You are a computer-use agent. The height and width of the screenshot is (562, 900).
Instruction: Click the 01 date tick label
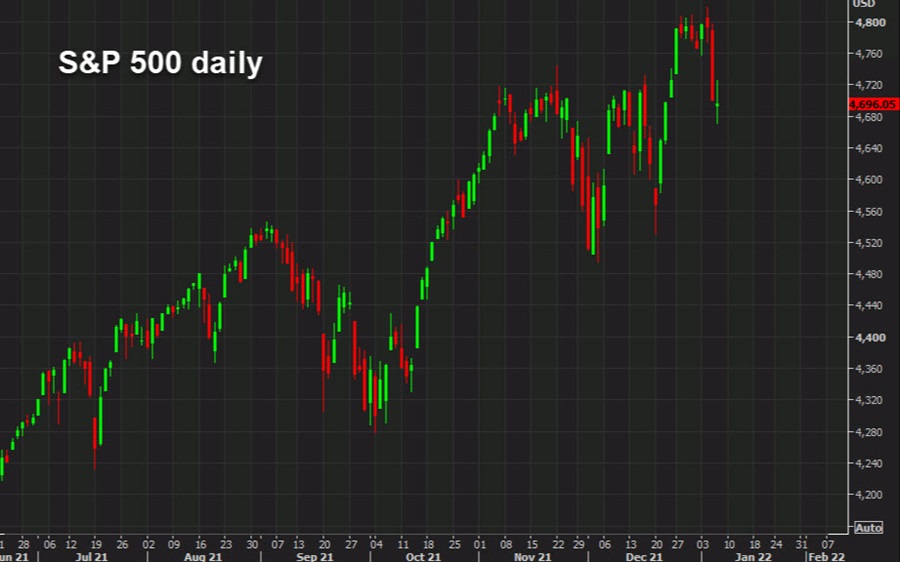pyautogui.click(x=479, y=544)
